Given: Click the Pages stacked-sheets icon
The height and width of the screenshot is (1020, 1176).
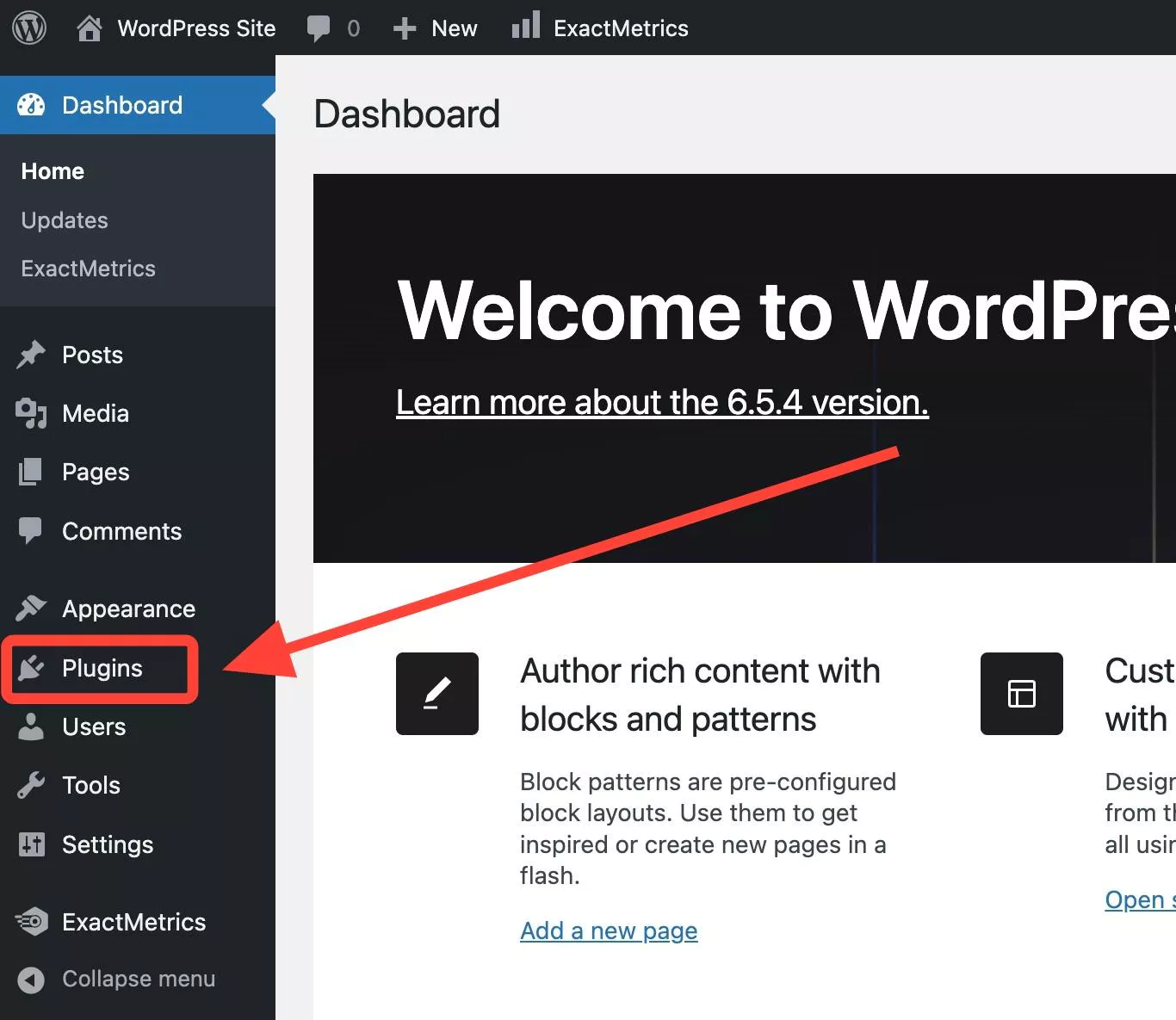Looking at the screenshot, I should [30, 472].
